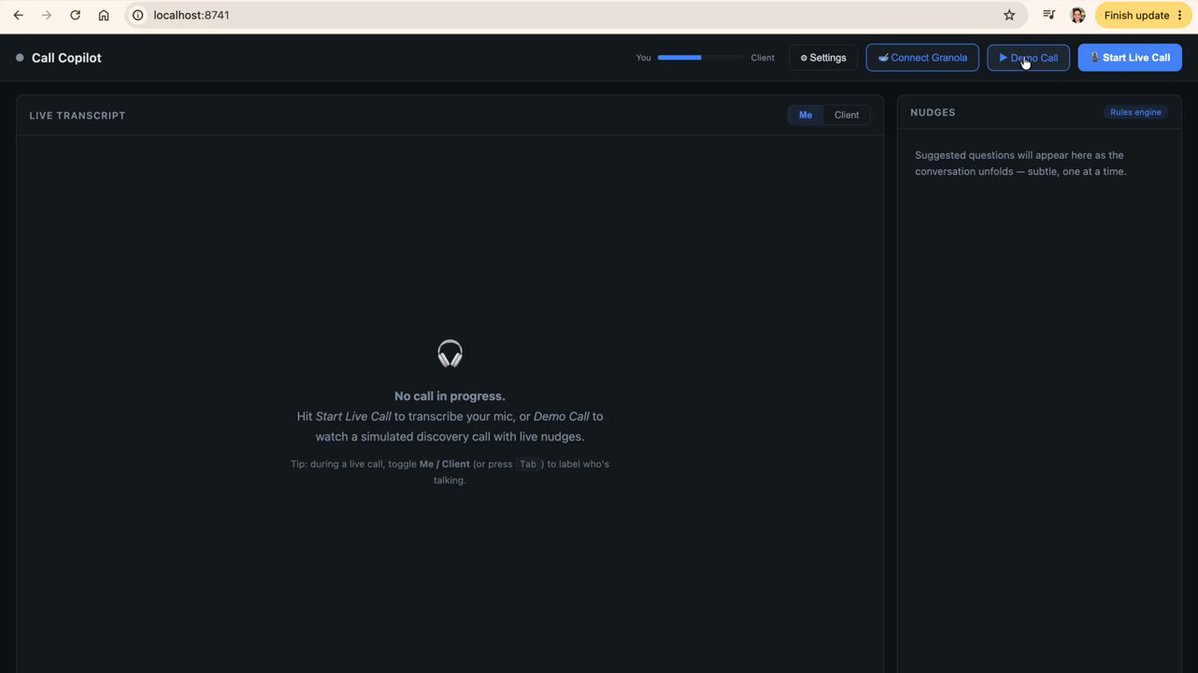The image size is (1198, 673).
Task: Click the Connect Granola button
Action: pos(922,57)
